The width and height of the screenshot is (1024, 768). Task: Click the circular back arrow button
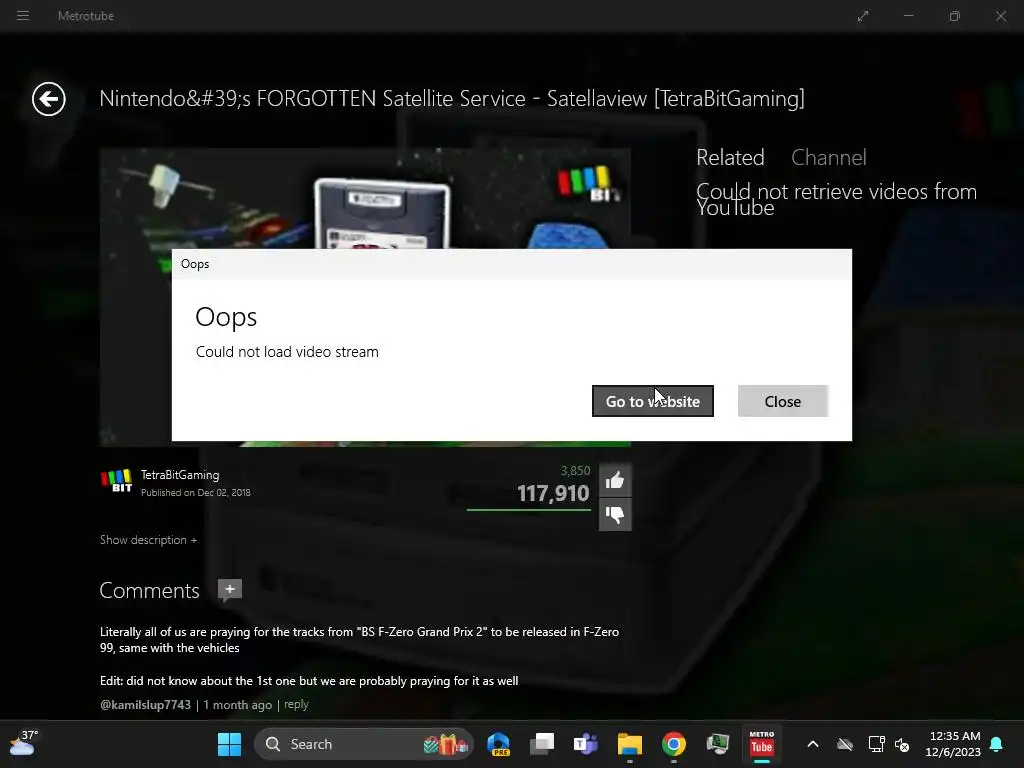point(49,99)
